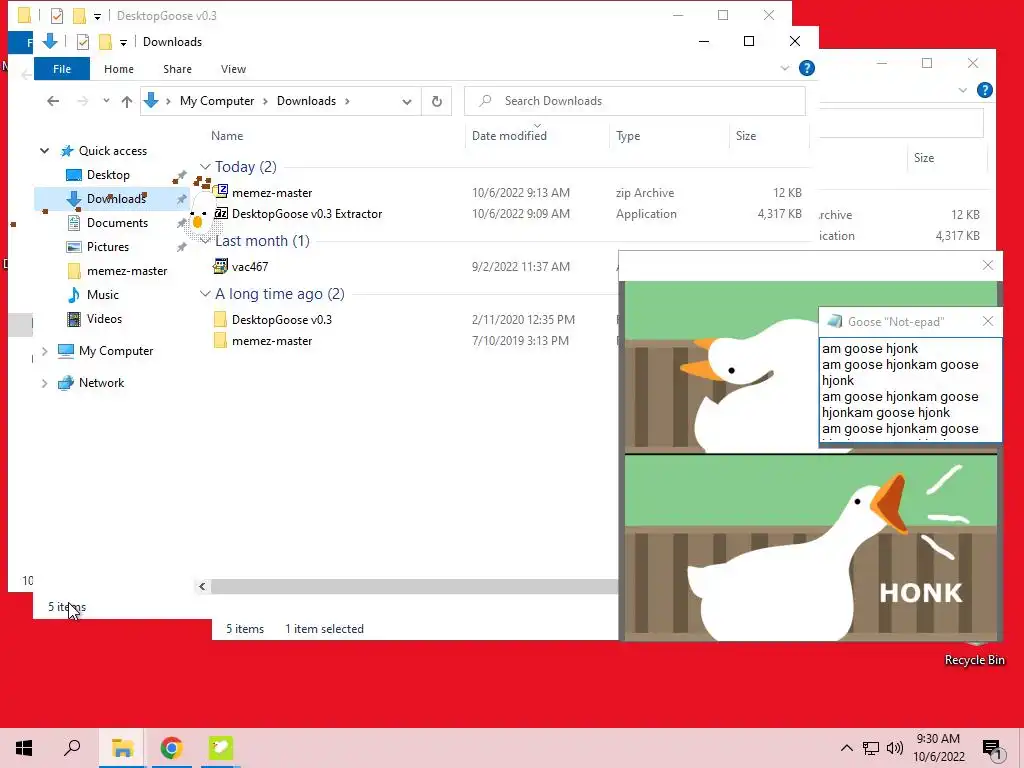Click inside the Goose Not-epad text area

(x=910, y=389)
